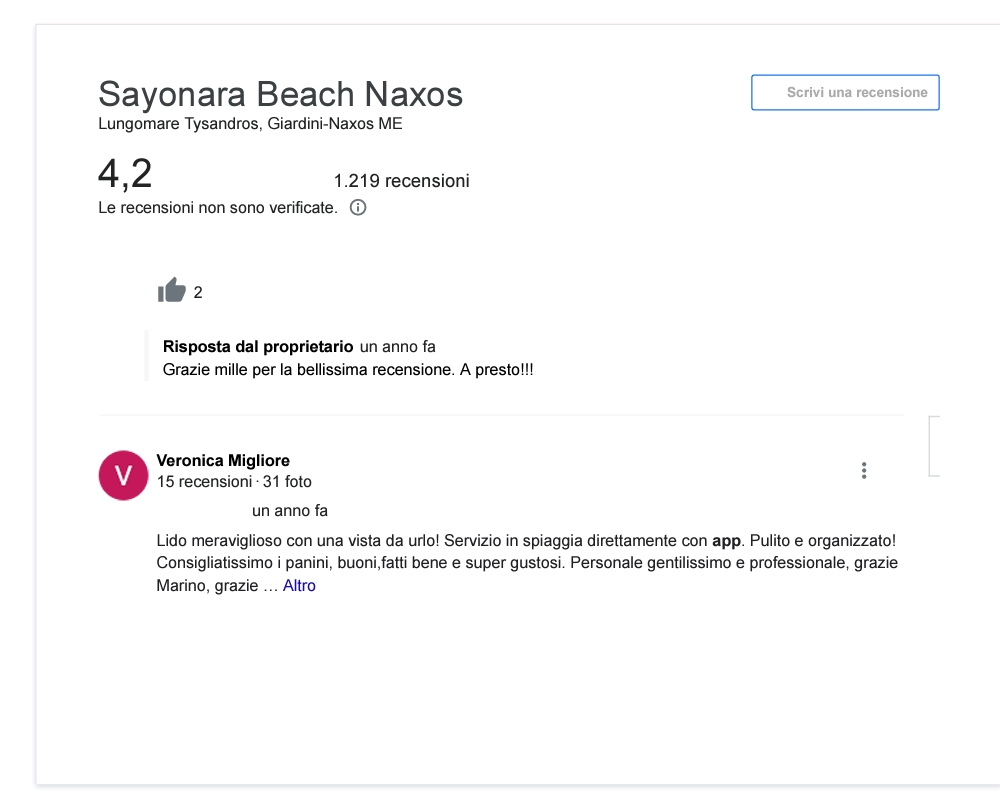Click the thumbs-up like icon

point(172,291)
